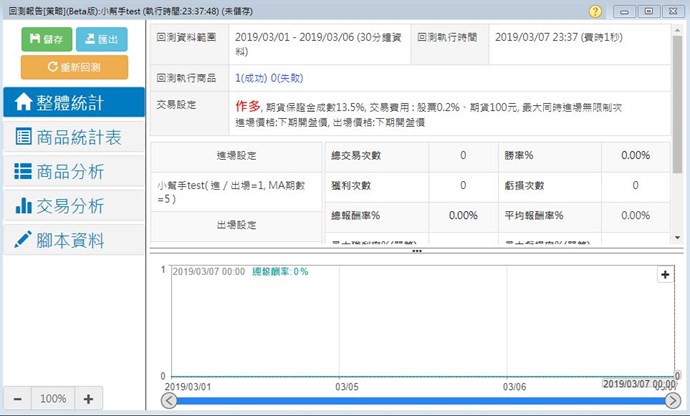Click the panel splitter dots above the chart

coord(416,251)
